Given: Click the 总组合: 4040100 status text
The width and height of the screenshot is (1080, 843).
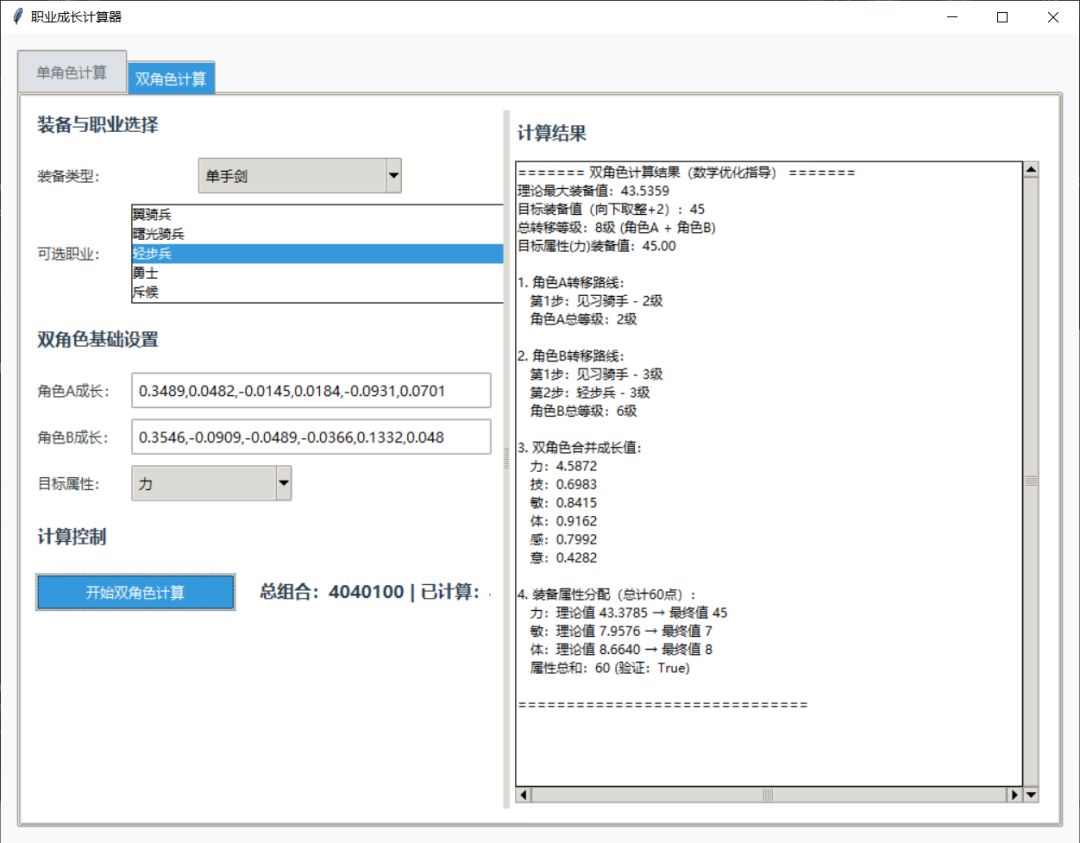Looking at the screenshot, I should pyautogui.click(x=332, y=592).
